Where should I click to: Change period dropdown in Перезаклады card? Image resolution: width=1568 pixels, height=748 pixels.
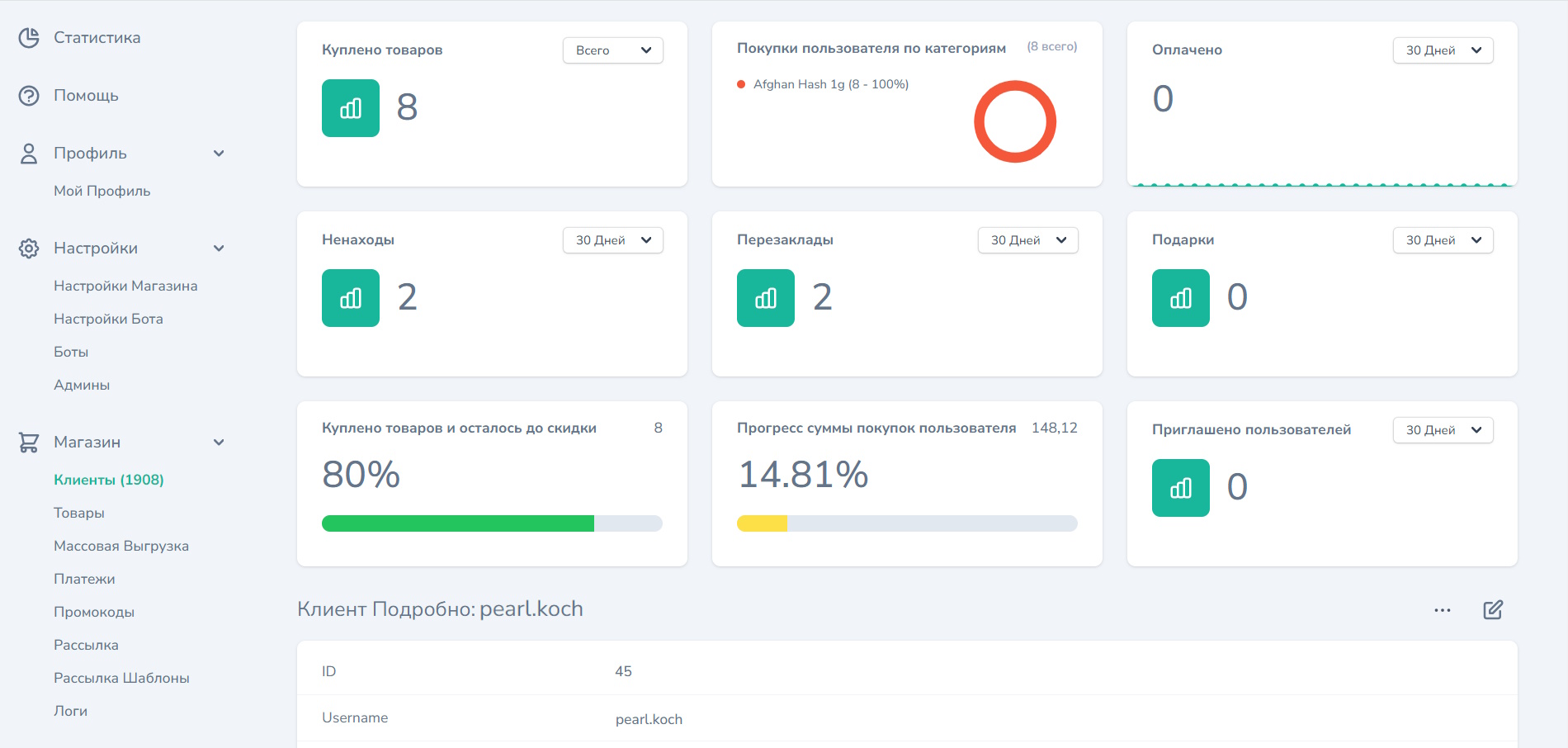[1027, 240]
